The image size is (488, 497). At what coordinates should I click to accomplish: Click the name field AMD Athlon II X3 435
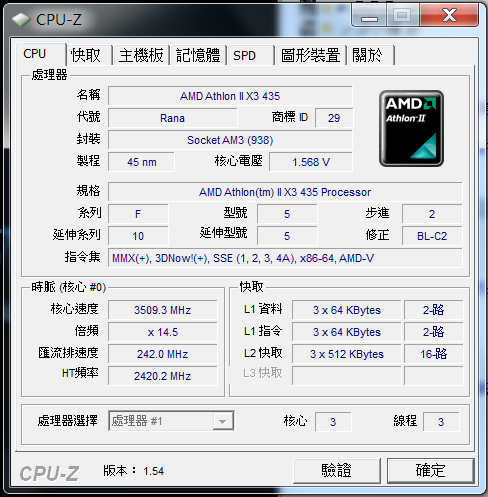(x=230, y=96)
